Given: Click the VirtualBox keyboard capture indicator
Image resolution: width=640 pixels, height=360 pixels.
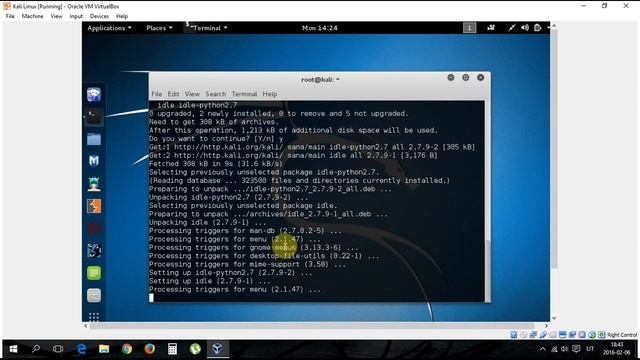Looking at the screenshot, I should (x=602, y=335).
